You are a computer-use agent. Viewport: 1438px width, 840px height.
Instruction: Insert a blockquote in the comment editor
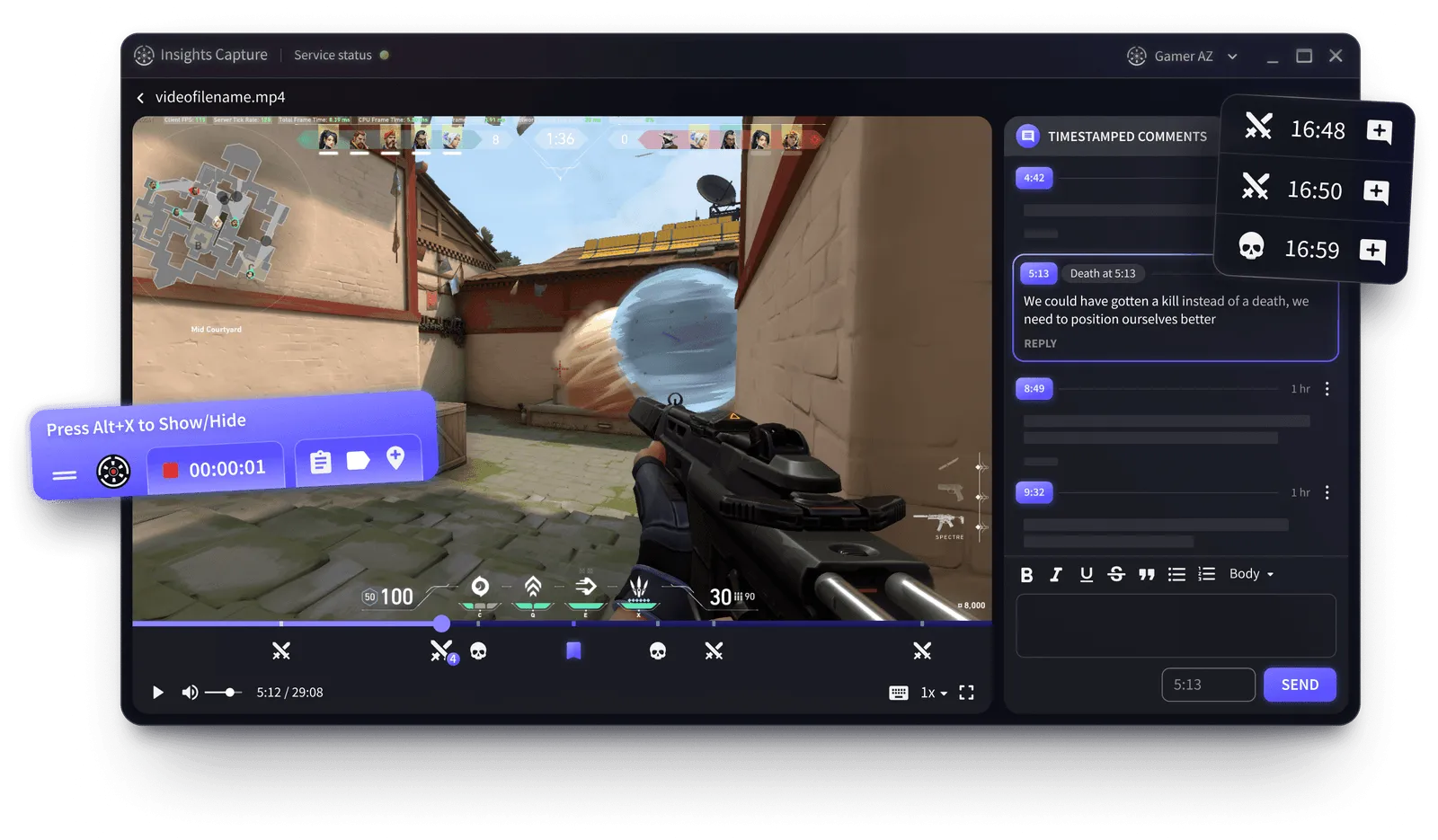pos(1147,573)
